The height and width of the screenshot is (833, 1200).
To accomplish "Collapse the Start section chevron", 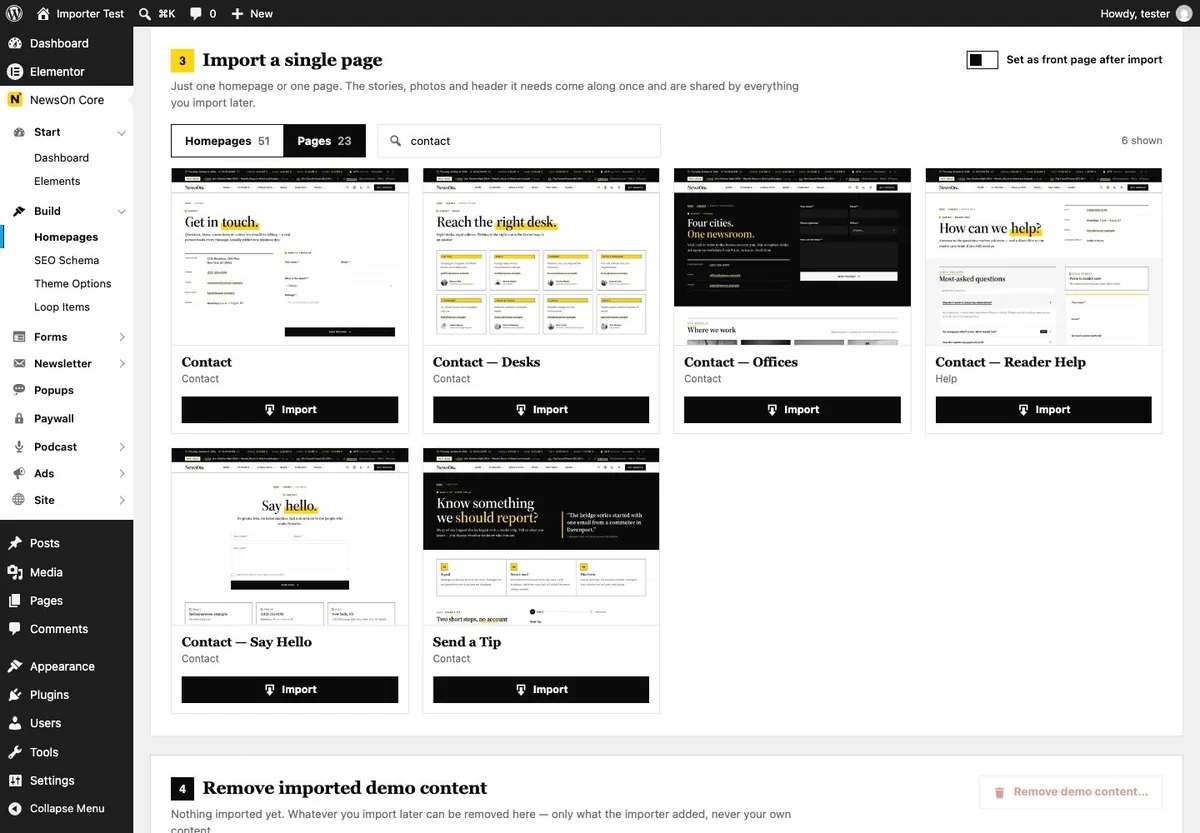I will pos(121,133).
